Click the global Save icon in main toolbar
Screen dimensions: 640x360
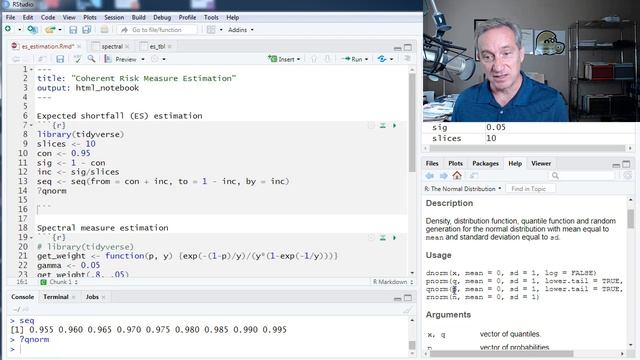point(73,30)
